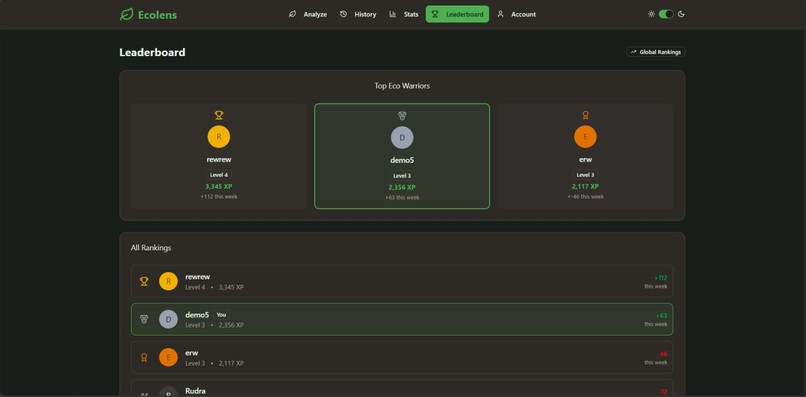Click the 2,117 XP text in erw card

click(x=585, y=186)
